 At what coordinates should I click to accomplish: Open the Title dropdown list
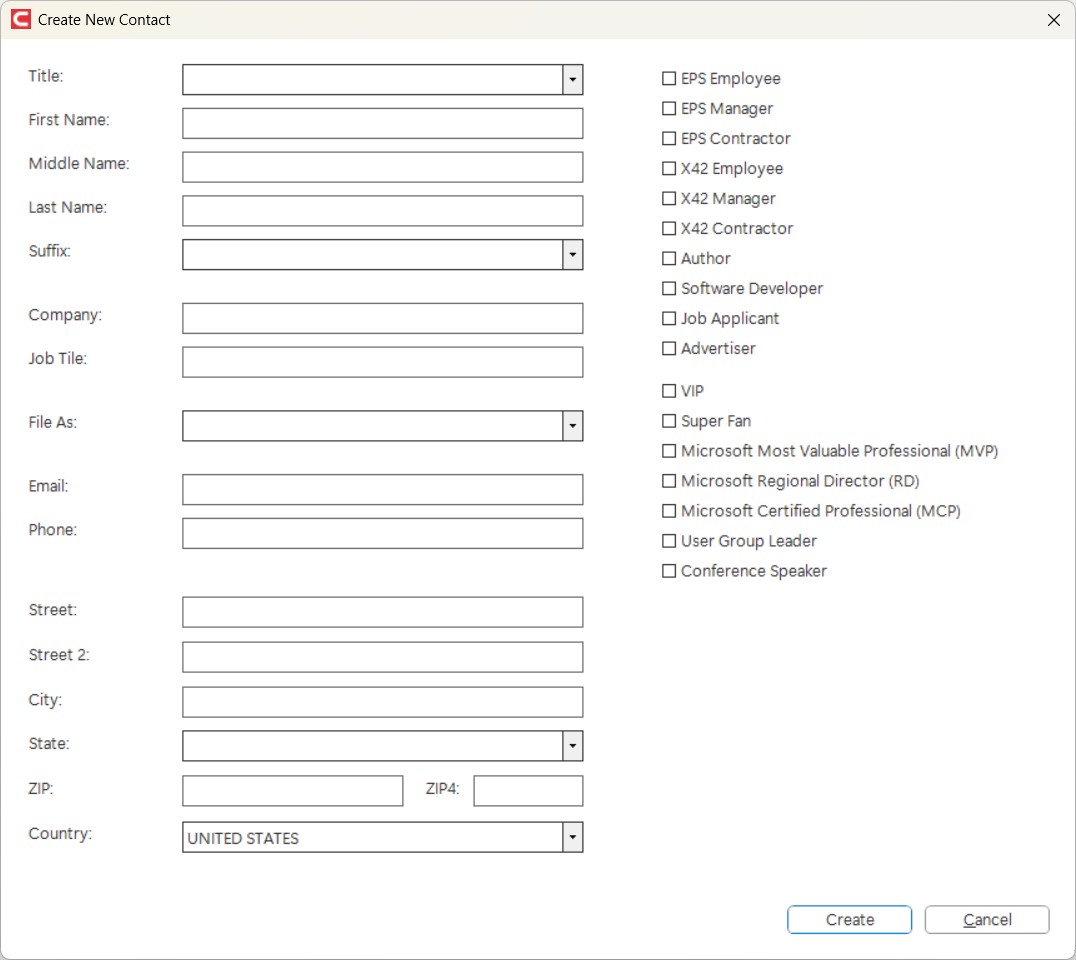(572, 80)
